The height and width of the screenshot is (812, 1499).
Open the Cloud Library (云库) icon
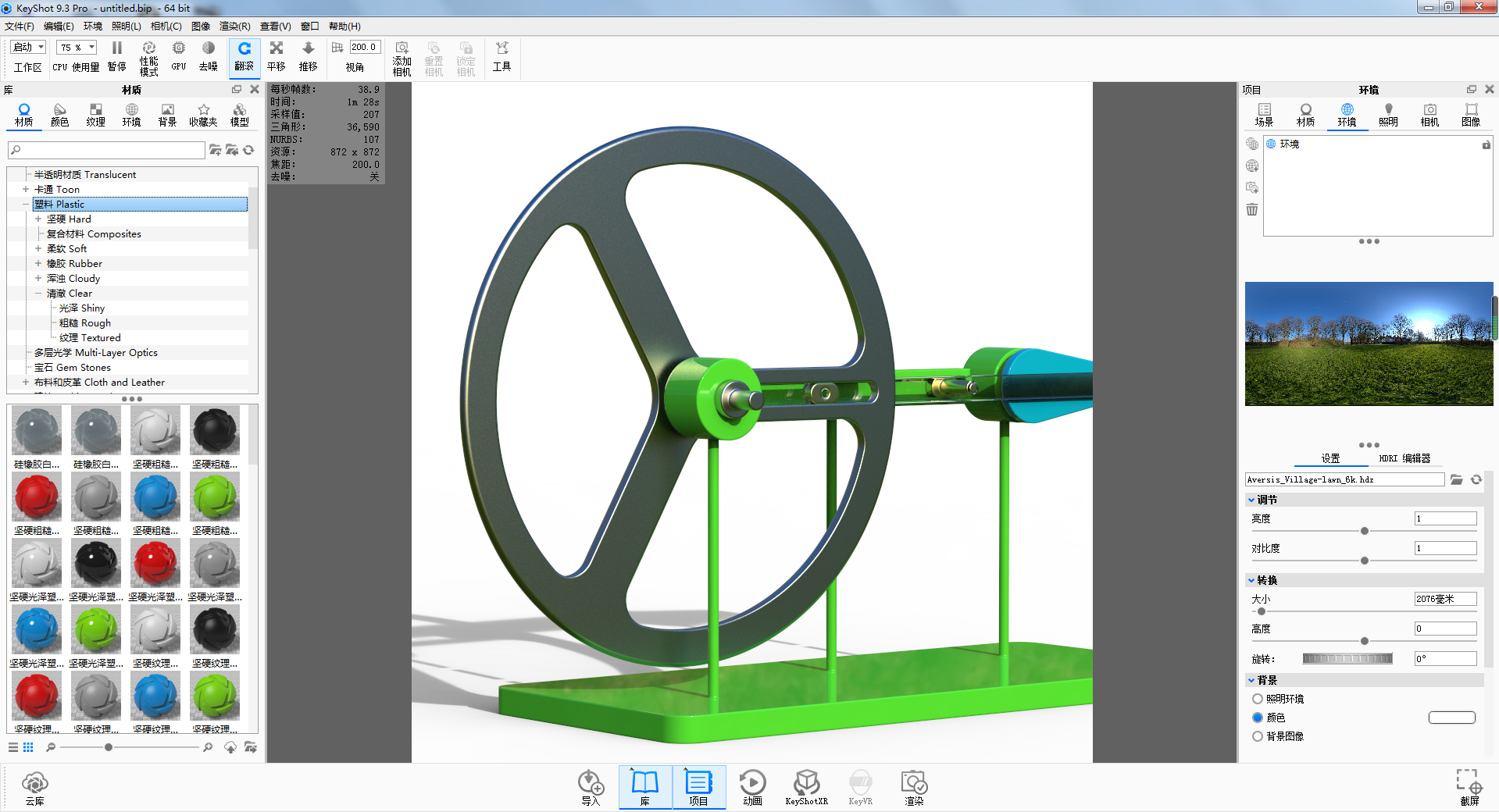[35, 782]
